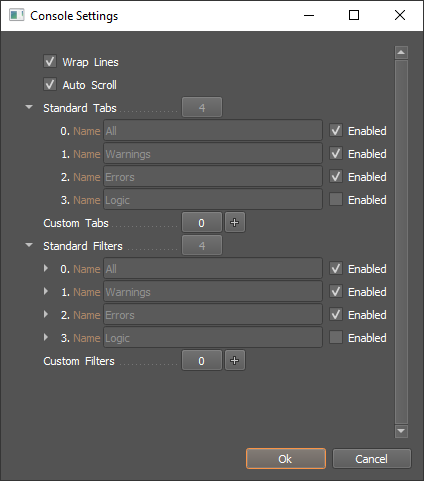Click the Custom Filters count field
The height and width of the screenshot is (481, 424).
(x=202, y=360)
